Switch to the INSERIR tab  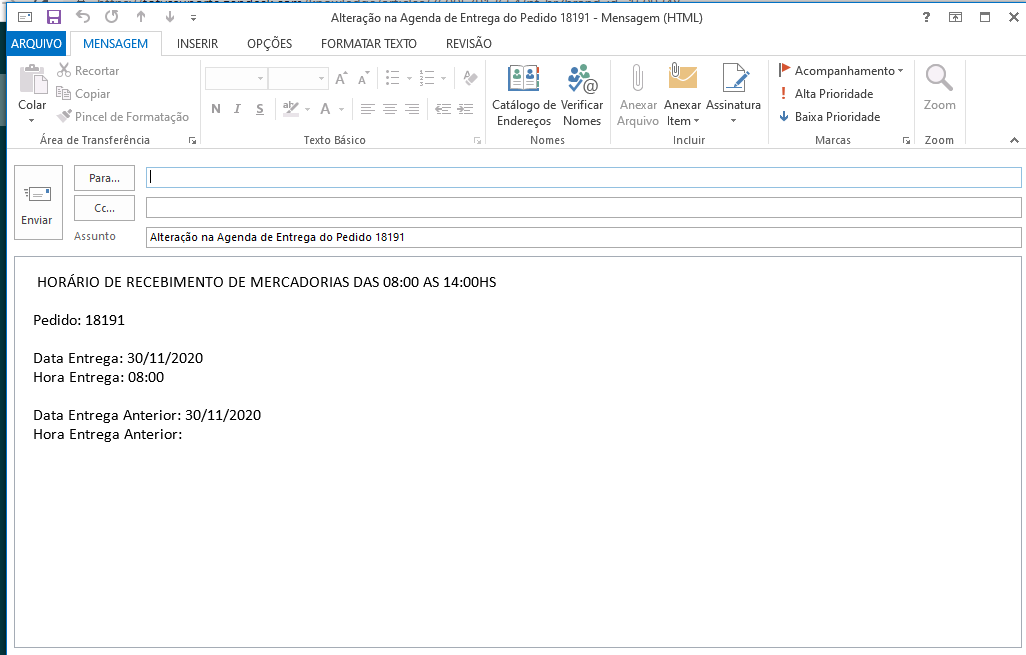[x=197, y=44]
